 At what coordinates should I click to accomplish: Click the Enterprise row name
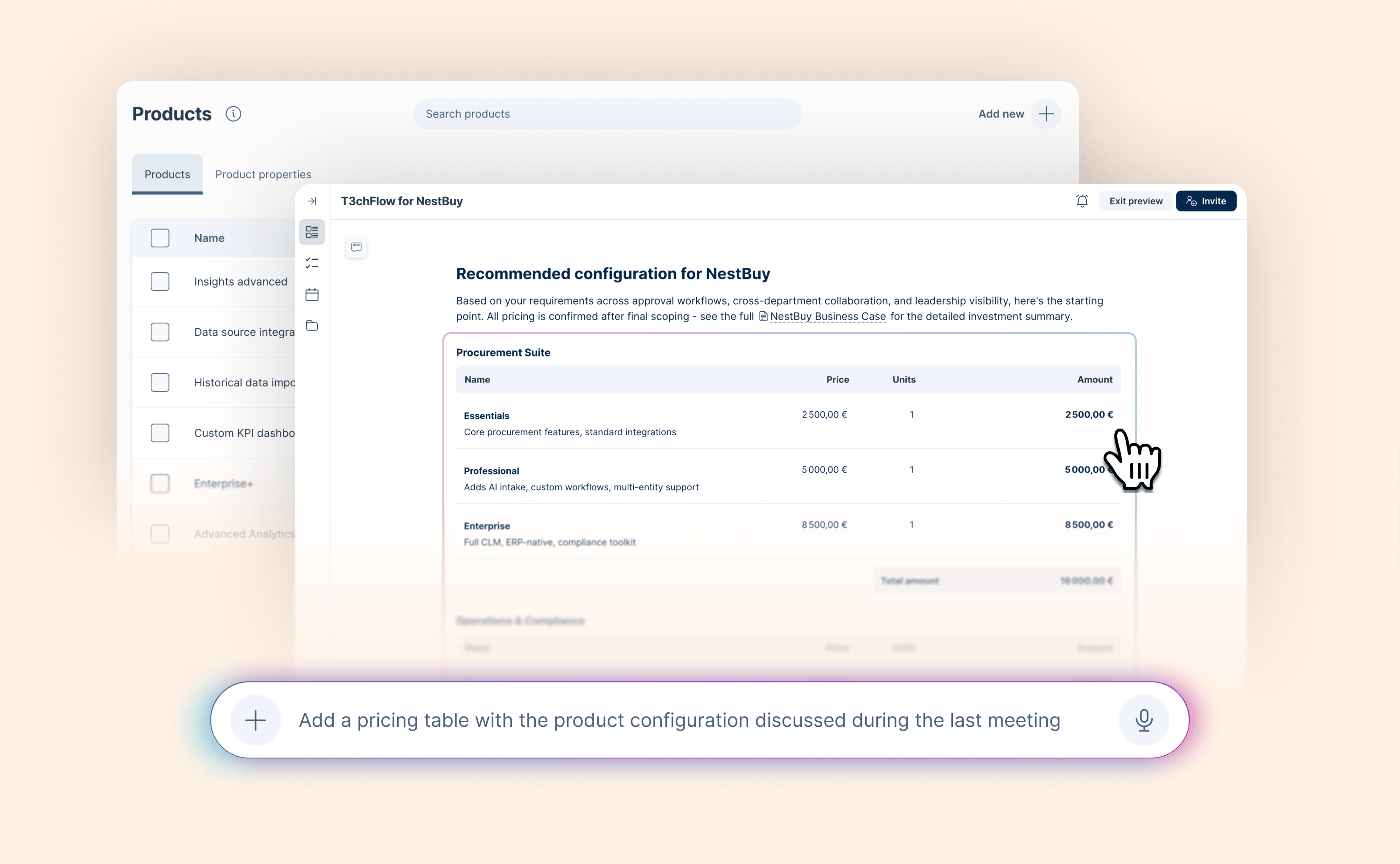(487, 526)
